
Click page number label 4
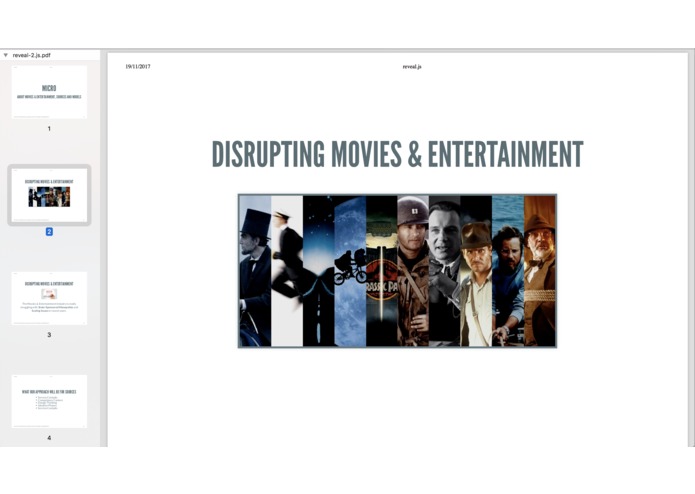coord(49,438)
